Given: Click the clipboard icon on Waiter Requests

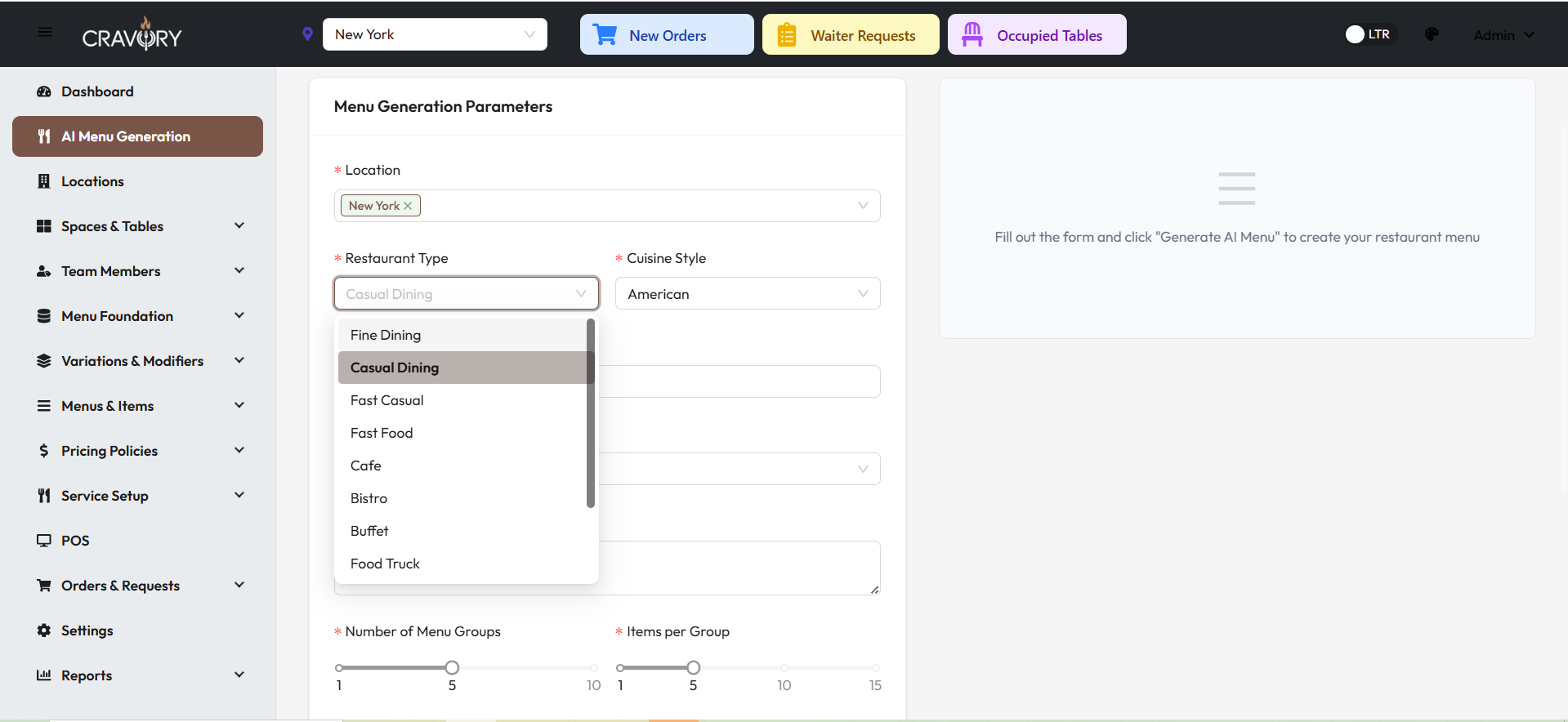Looking at the screenshot, I should 787,35.
